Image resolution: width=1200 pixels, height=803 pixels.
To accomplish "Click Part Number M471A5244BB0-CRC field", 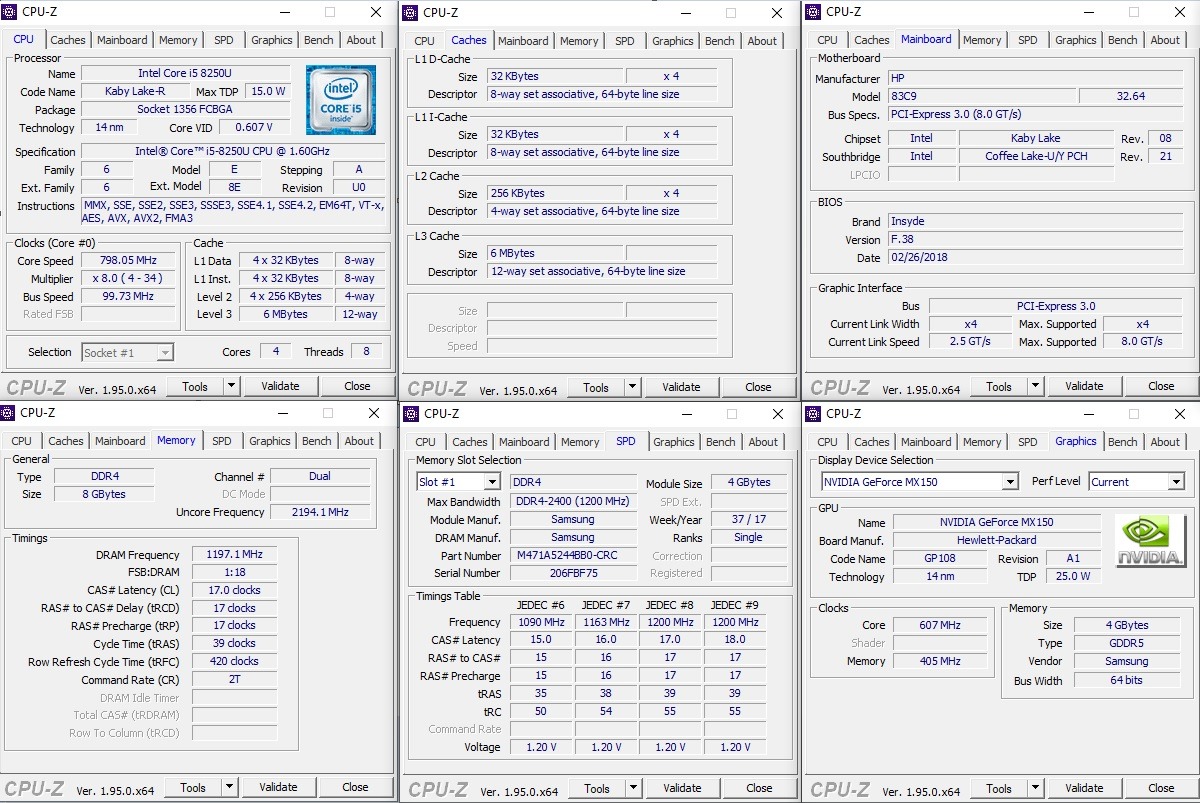I will (x=573, y=555).
